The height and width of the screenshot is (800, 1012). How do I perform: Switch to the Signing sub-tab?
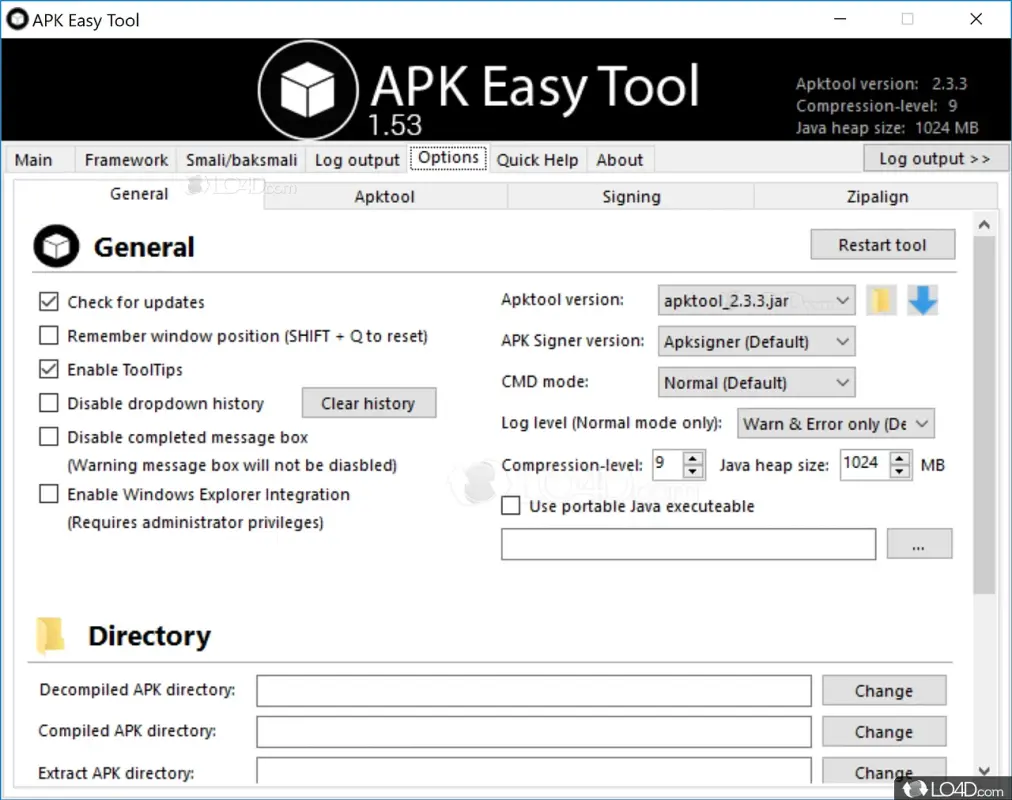pos(631,197)
